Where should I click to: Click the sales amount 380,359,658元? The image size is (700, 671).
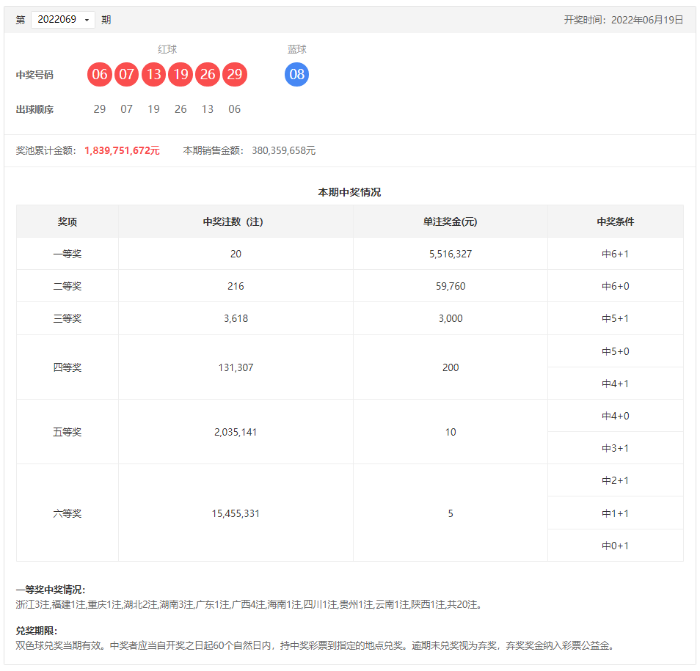click(x=281, y=151)
